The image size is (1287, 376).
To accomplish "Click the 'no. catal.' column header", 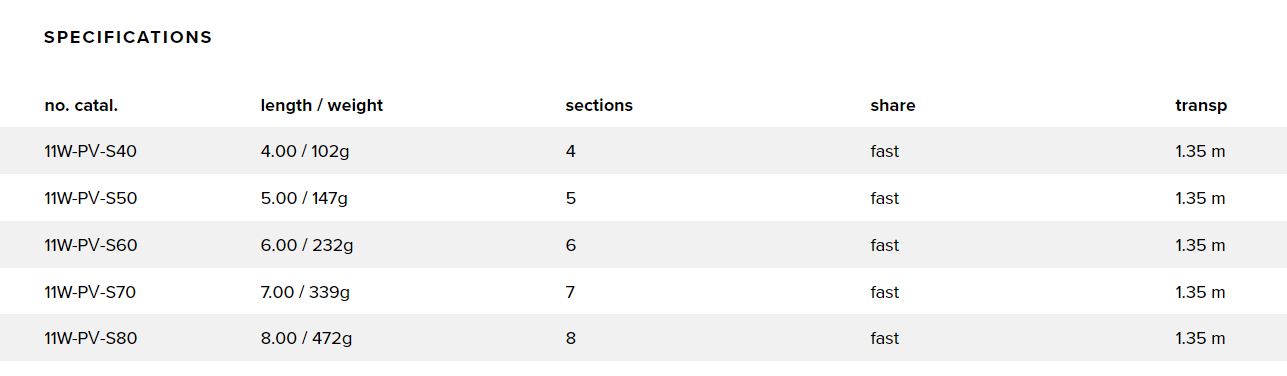I will coord(81,105).
